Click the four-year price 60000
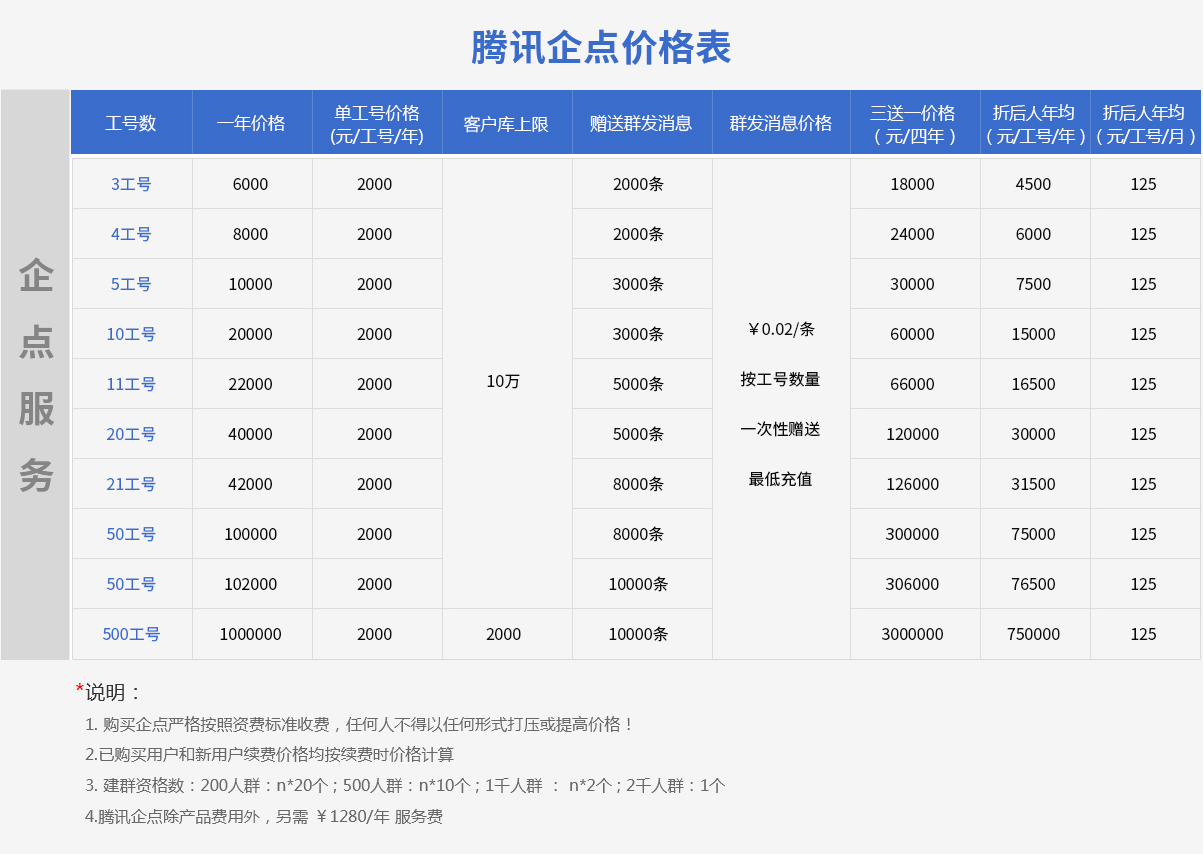Screen dimensions: 1203x854 pyautogui.click(x=912, y=334)
